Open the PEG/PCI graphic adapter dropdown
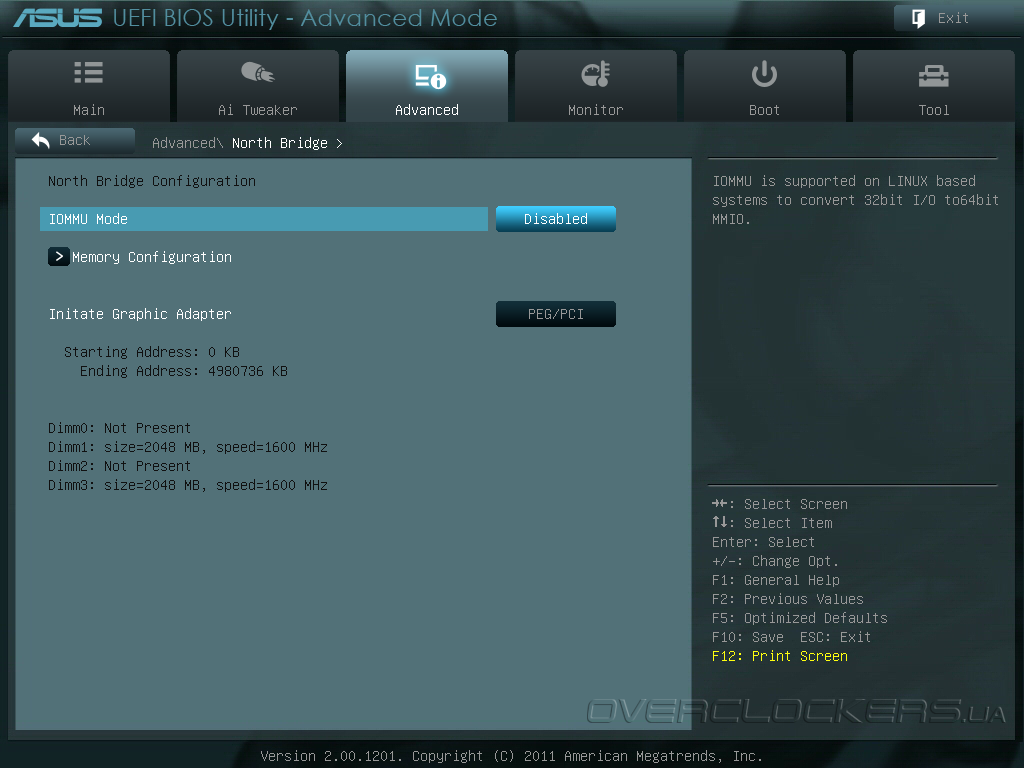 556,314
